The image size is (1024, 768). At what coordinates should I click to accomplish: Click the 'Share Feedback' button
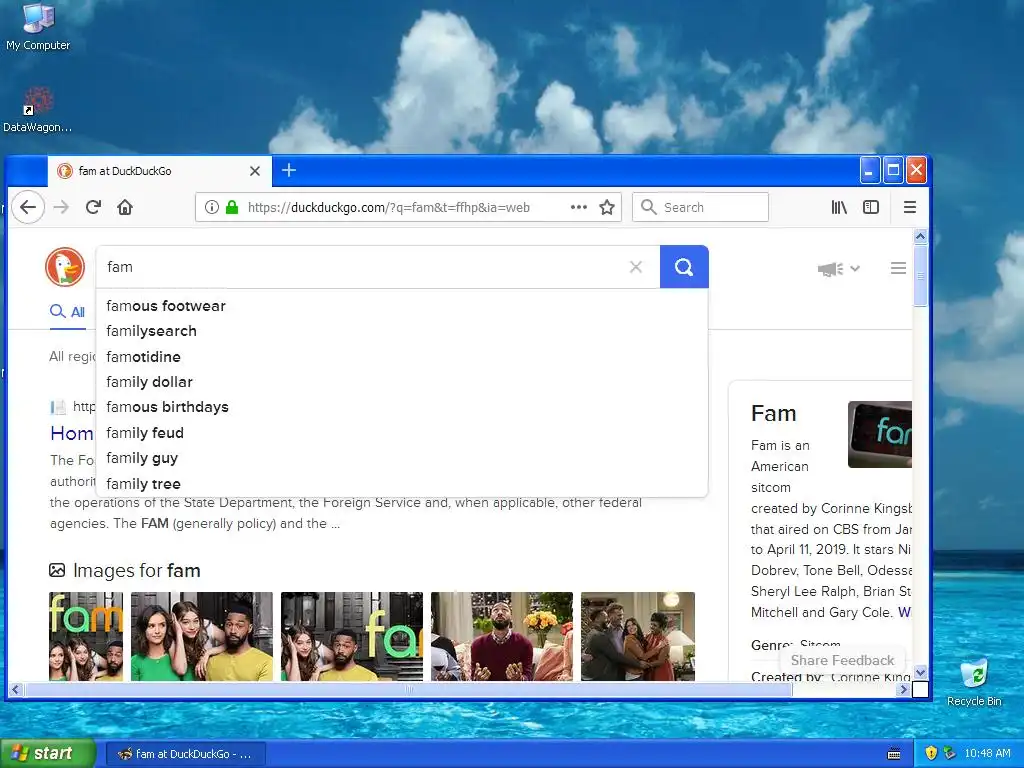coord(842,660)
